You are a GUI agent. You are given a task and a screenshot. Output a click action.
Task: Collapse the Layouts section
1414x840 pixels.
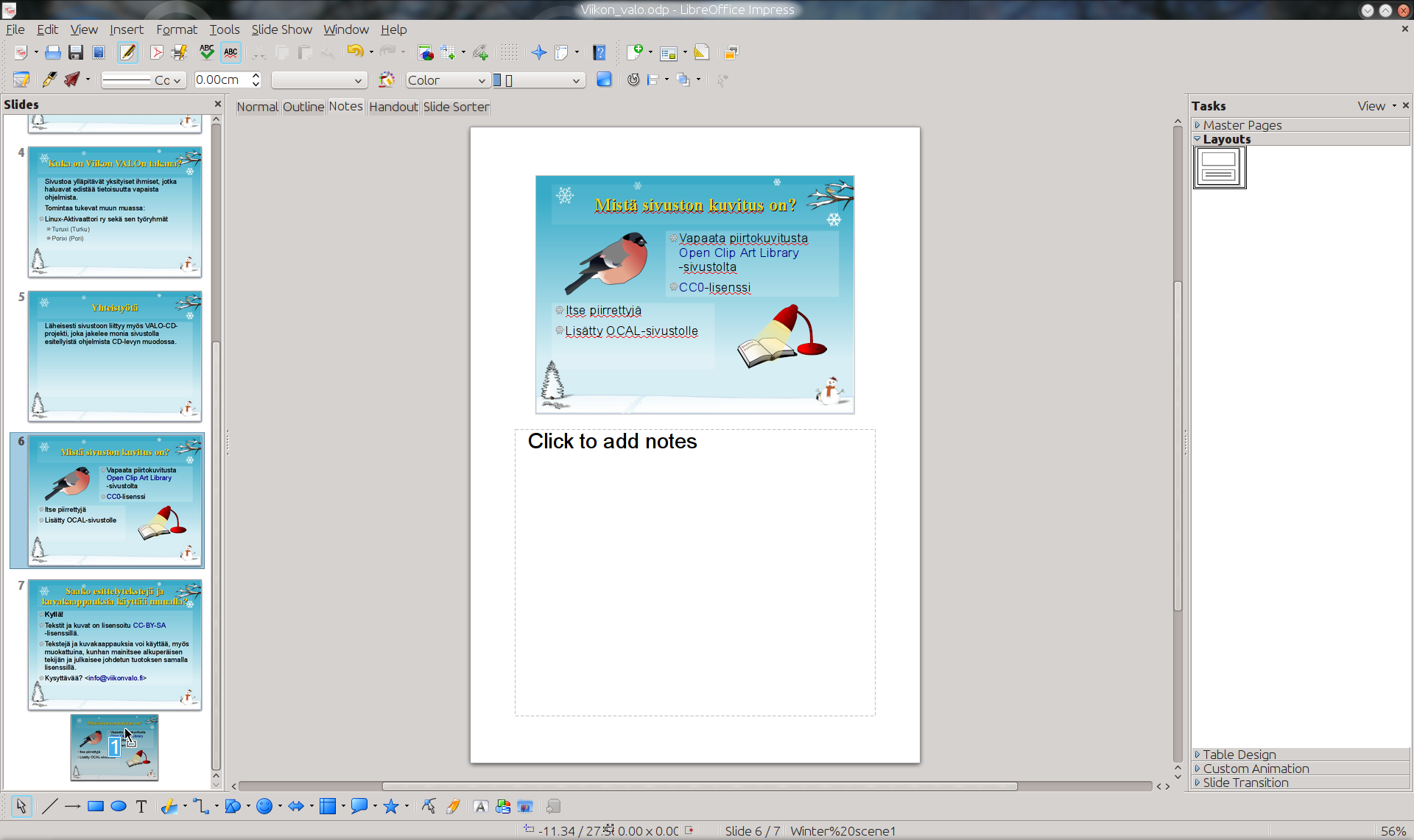pos(1300,139)
